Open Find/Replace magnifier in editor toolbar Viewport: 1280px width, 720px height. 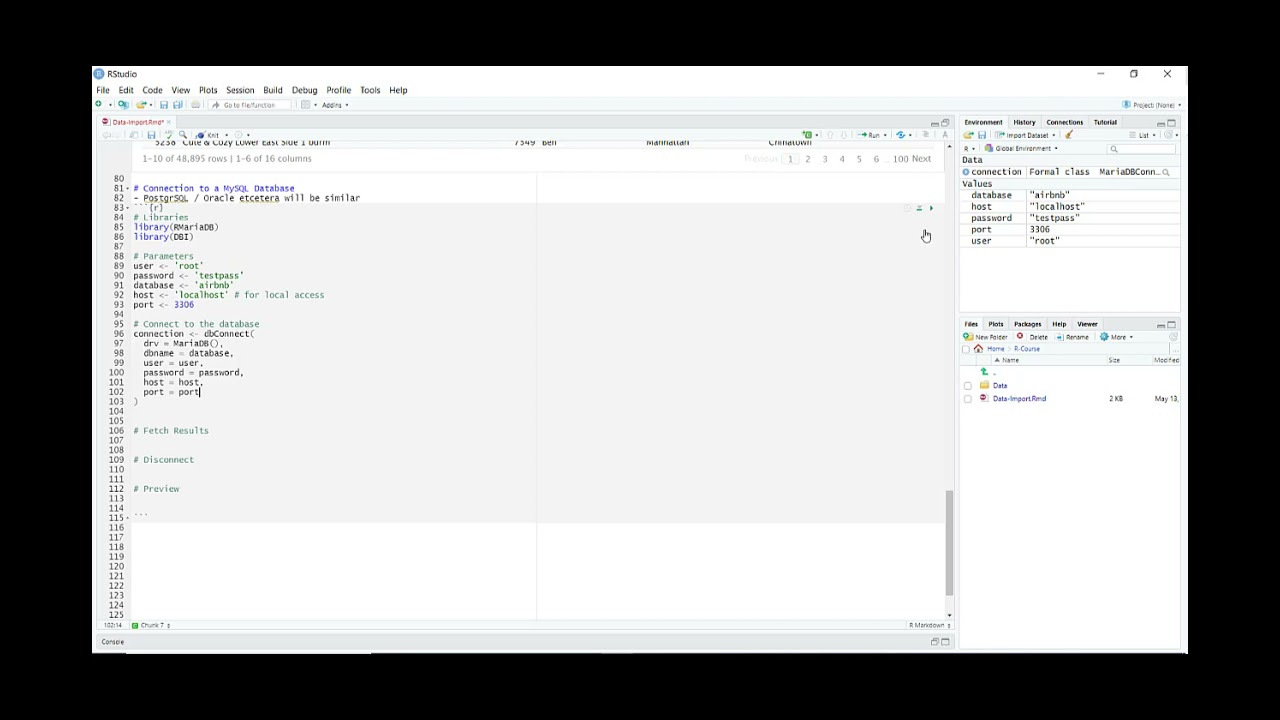click(183, 135)
